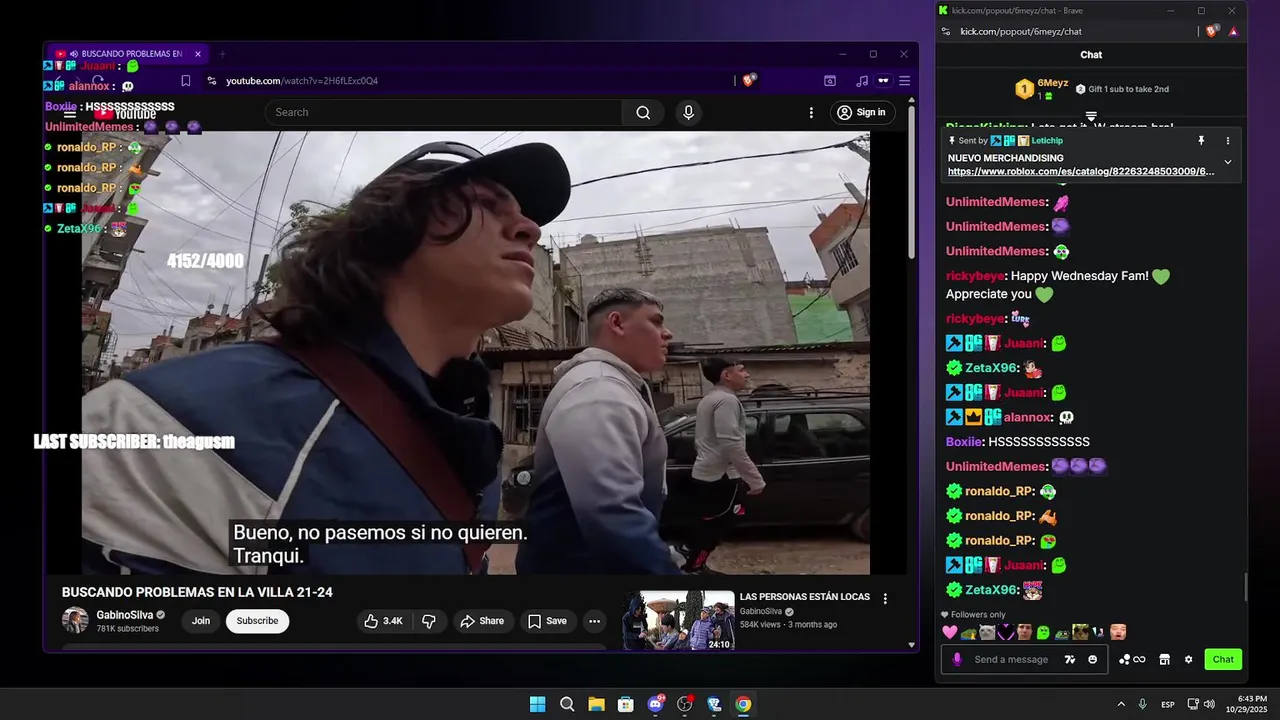Viewport: 1280px width, 720px height.
Task: Open the roblox.com merchandising link in chat
Action: coord(1081,172)
